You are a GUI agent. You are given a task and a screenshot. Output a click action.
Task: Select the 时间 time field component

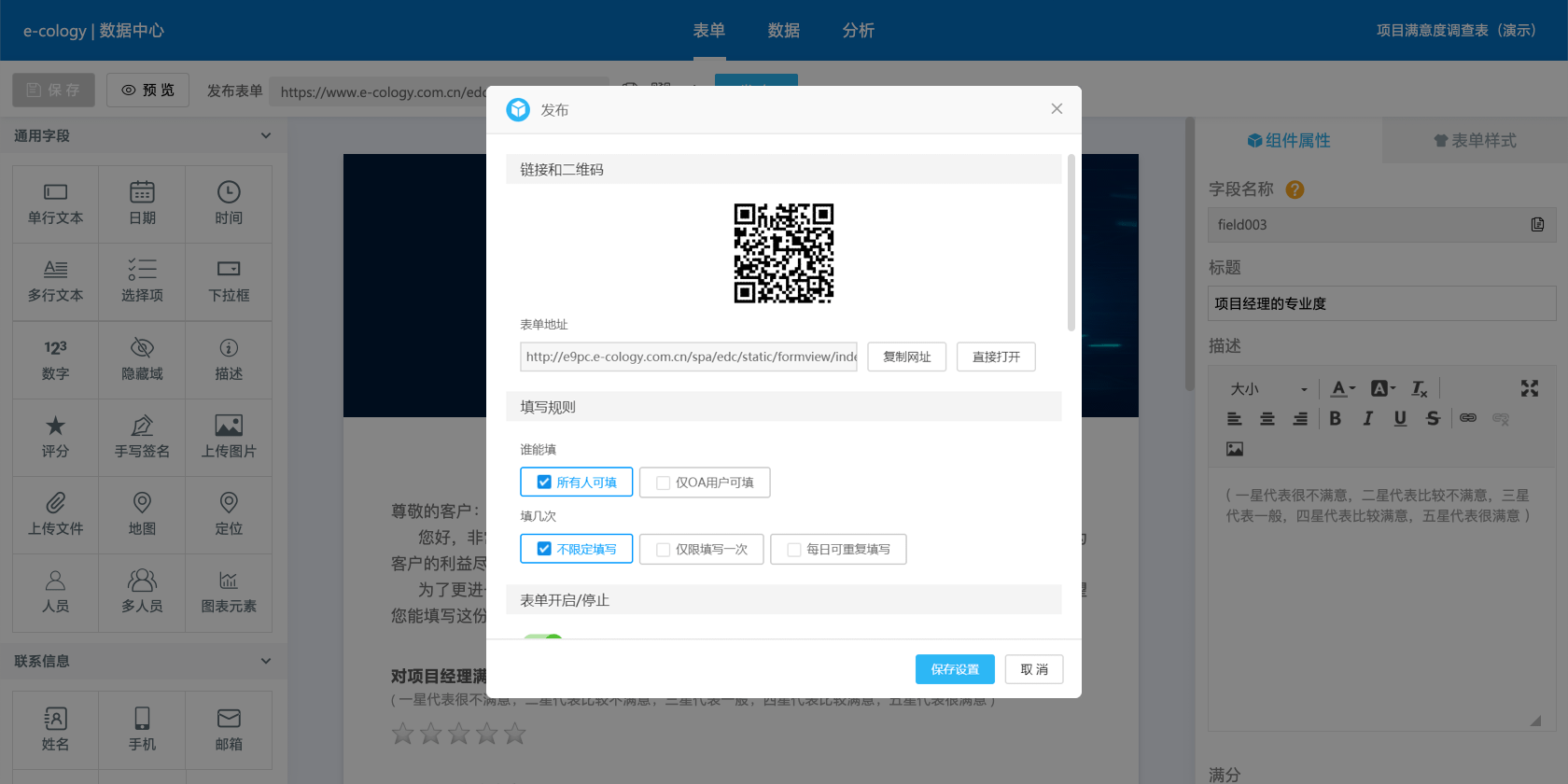[229, 204]
